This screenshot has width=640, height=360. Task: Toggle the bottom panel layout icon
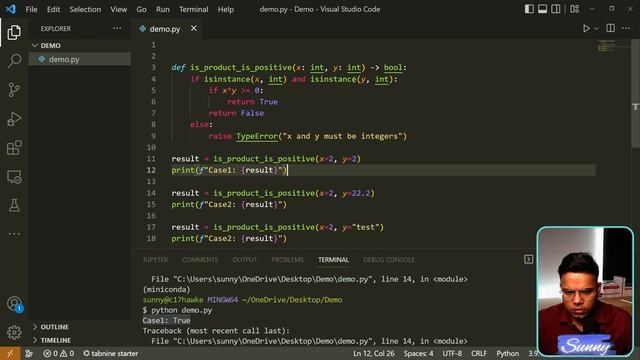(542, 9)
